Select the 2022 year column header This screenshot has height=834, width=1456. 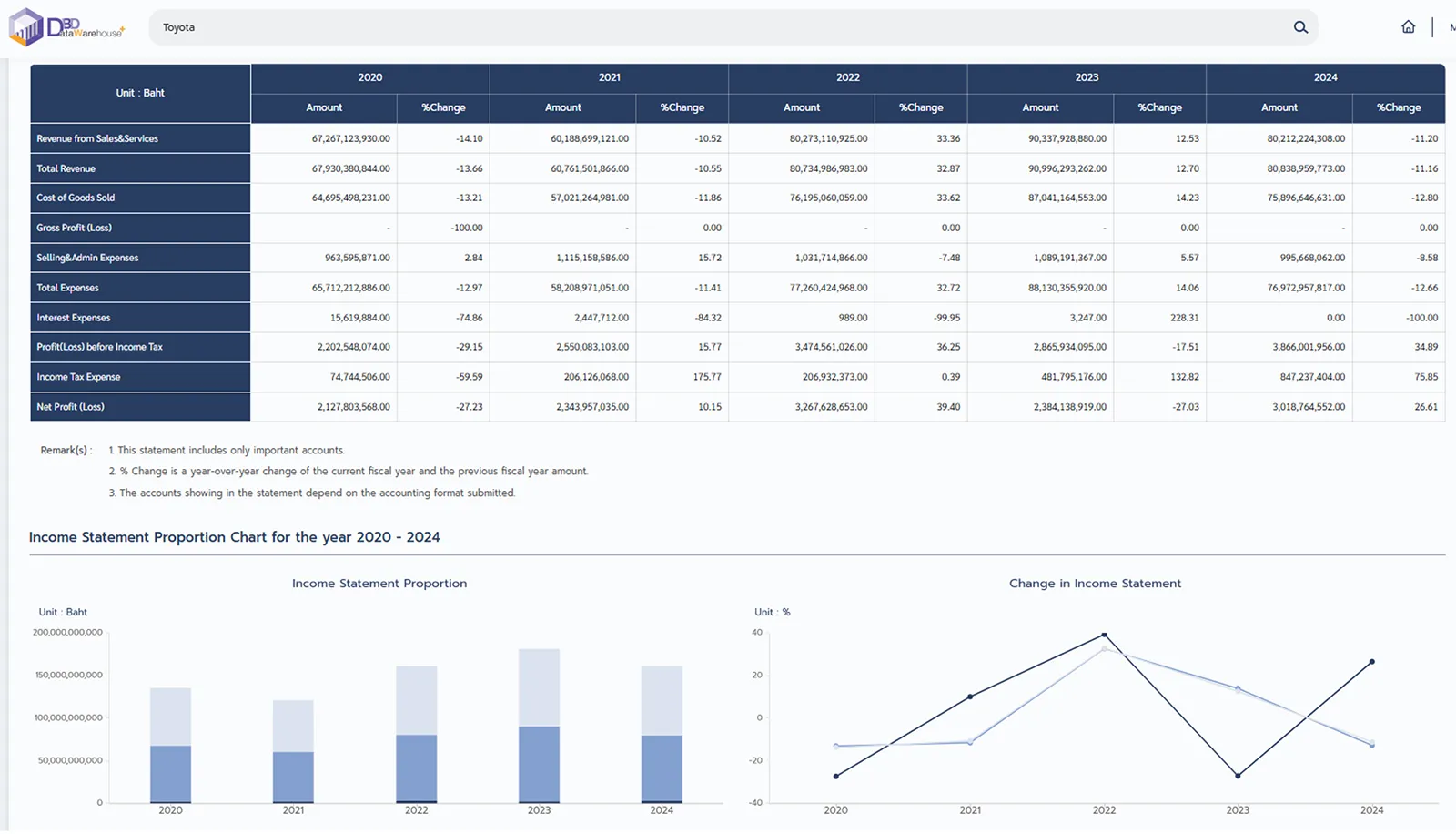(847, 77)
